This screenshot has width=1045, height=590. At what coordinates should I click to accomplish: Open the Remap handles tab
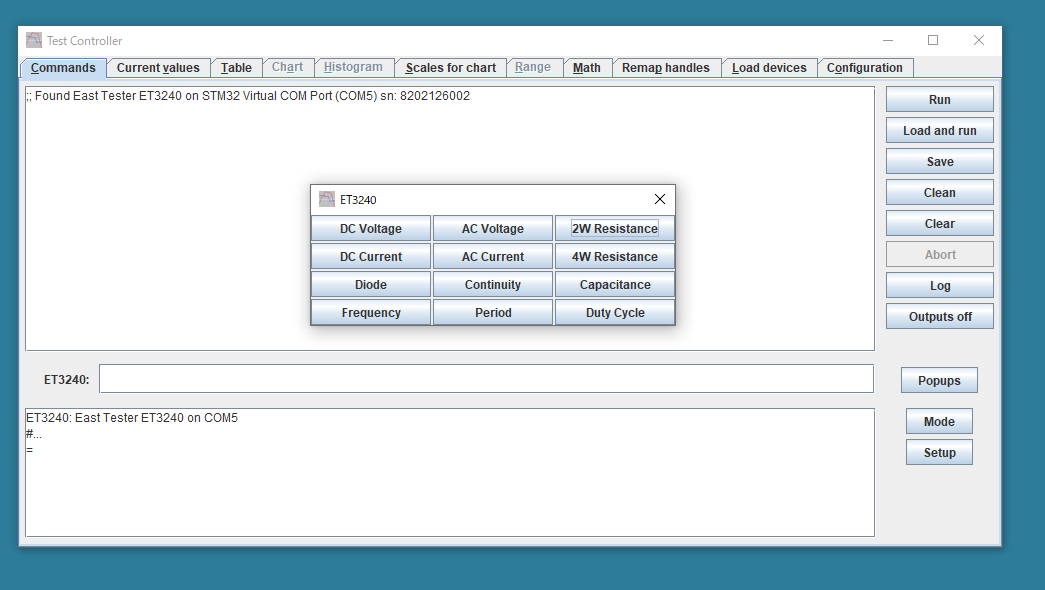pyautogui.click(x=666, y=68)
